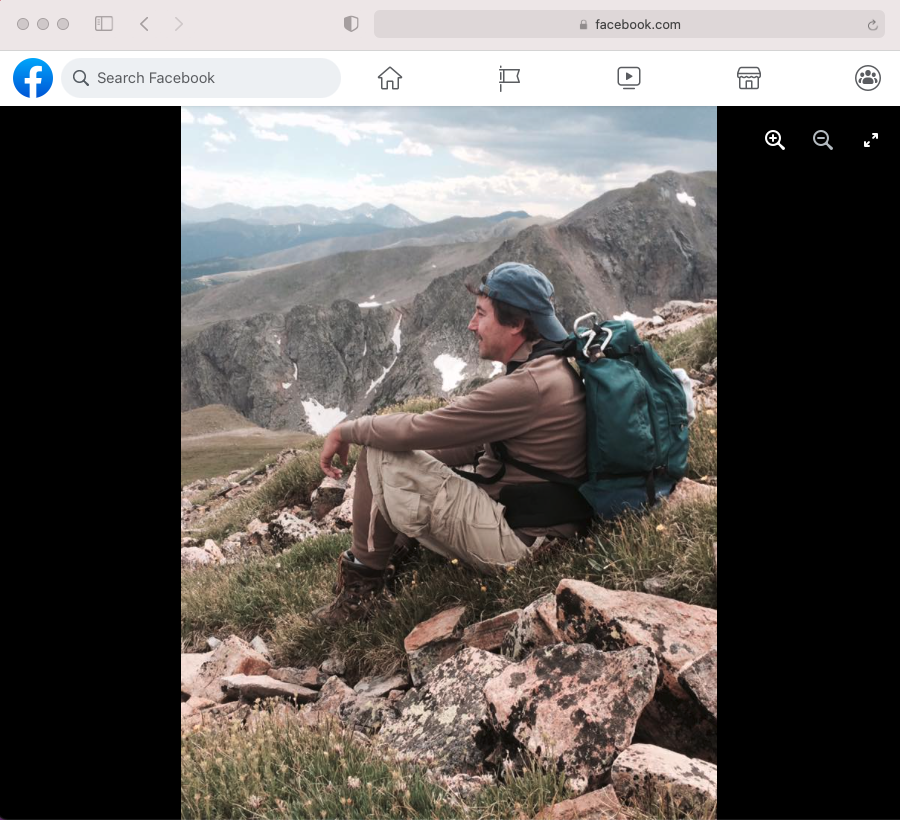The width and height of the screenshot is (900, 820).
Task: Toggle the Safari sidebar
Action: pyautogui.click(x=104, y=23)
